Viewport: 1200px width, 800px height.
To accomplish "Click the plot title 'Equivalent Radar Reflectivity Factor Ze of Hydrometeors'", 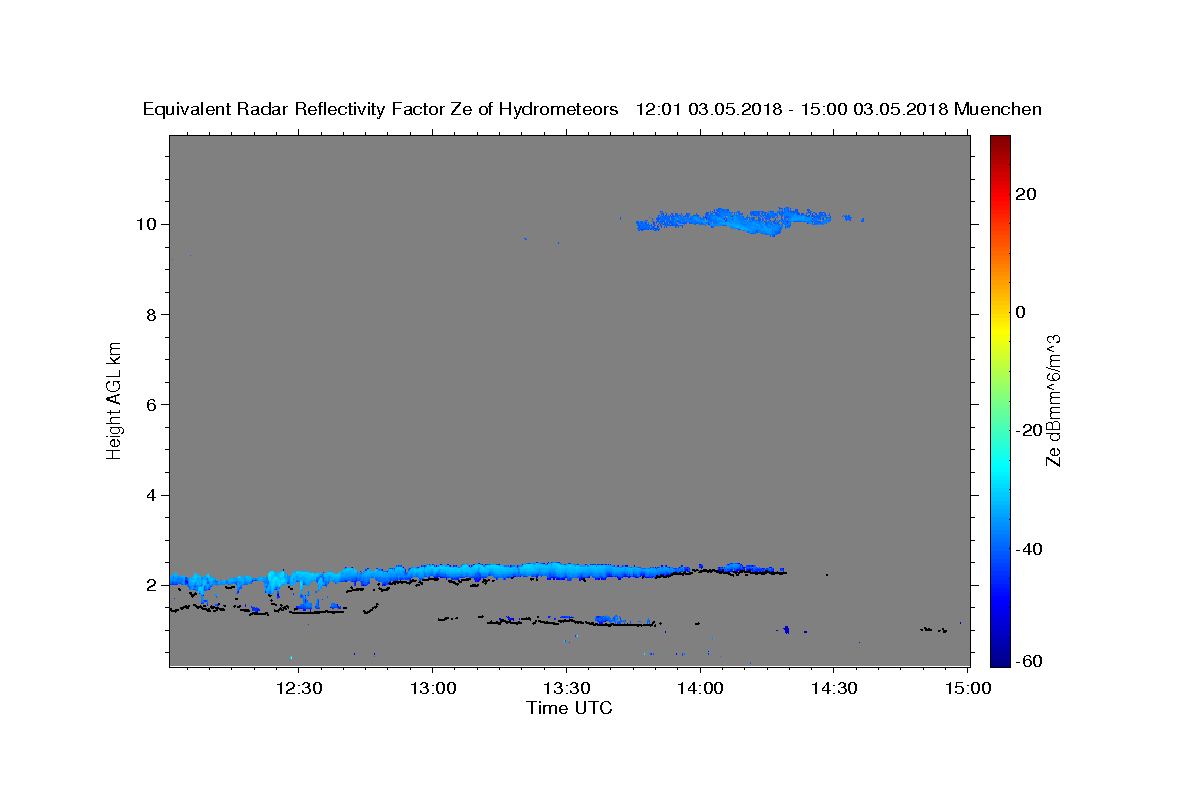I will [x=380, y=110].
